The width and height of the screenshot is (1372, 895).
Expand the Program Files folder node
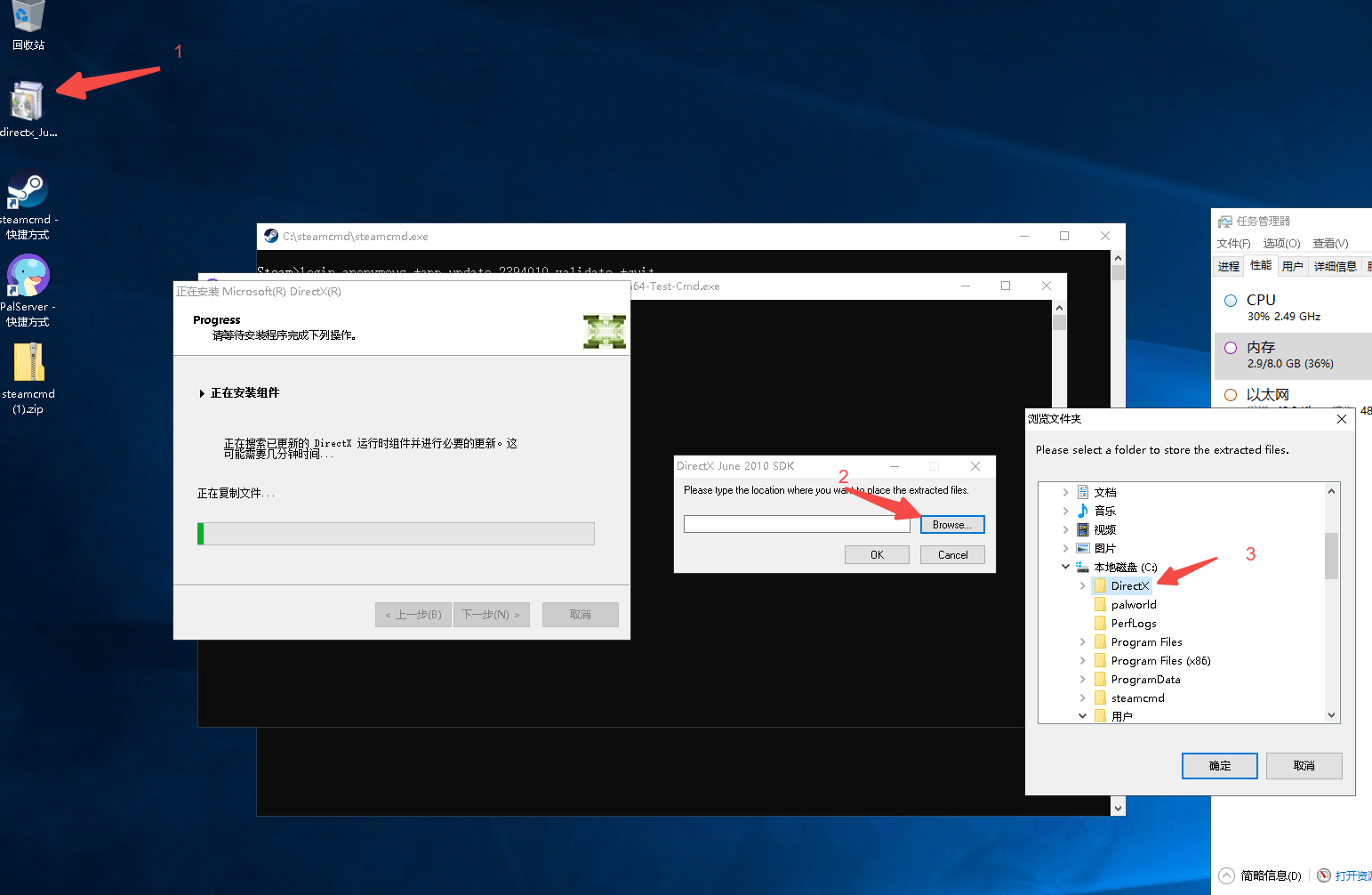(x=1082, y=641)
